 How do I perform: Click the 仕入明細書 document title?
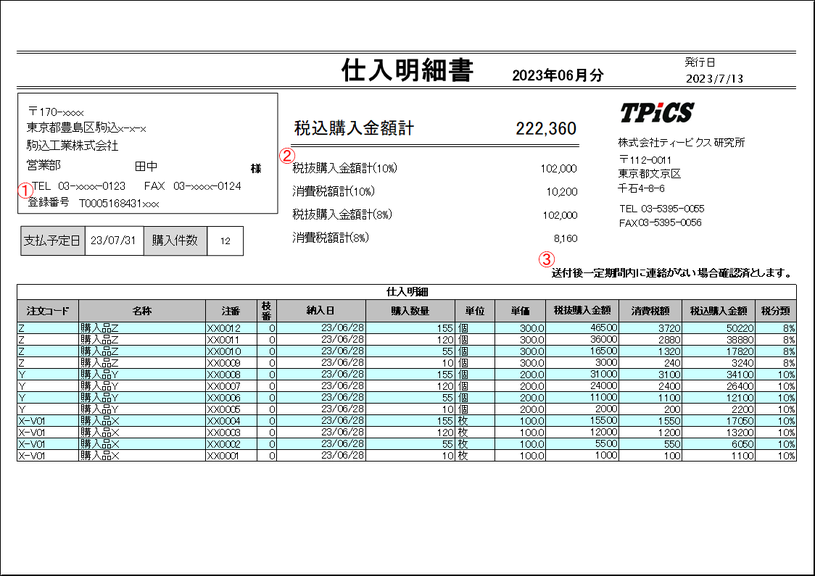tap(407, 70)
